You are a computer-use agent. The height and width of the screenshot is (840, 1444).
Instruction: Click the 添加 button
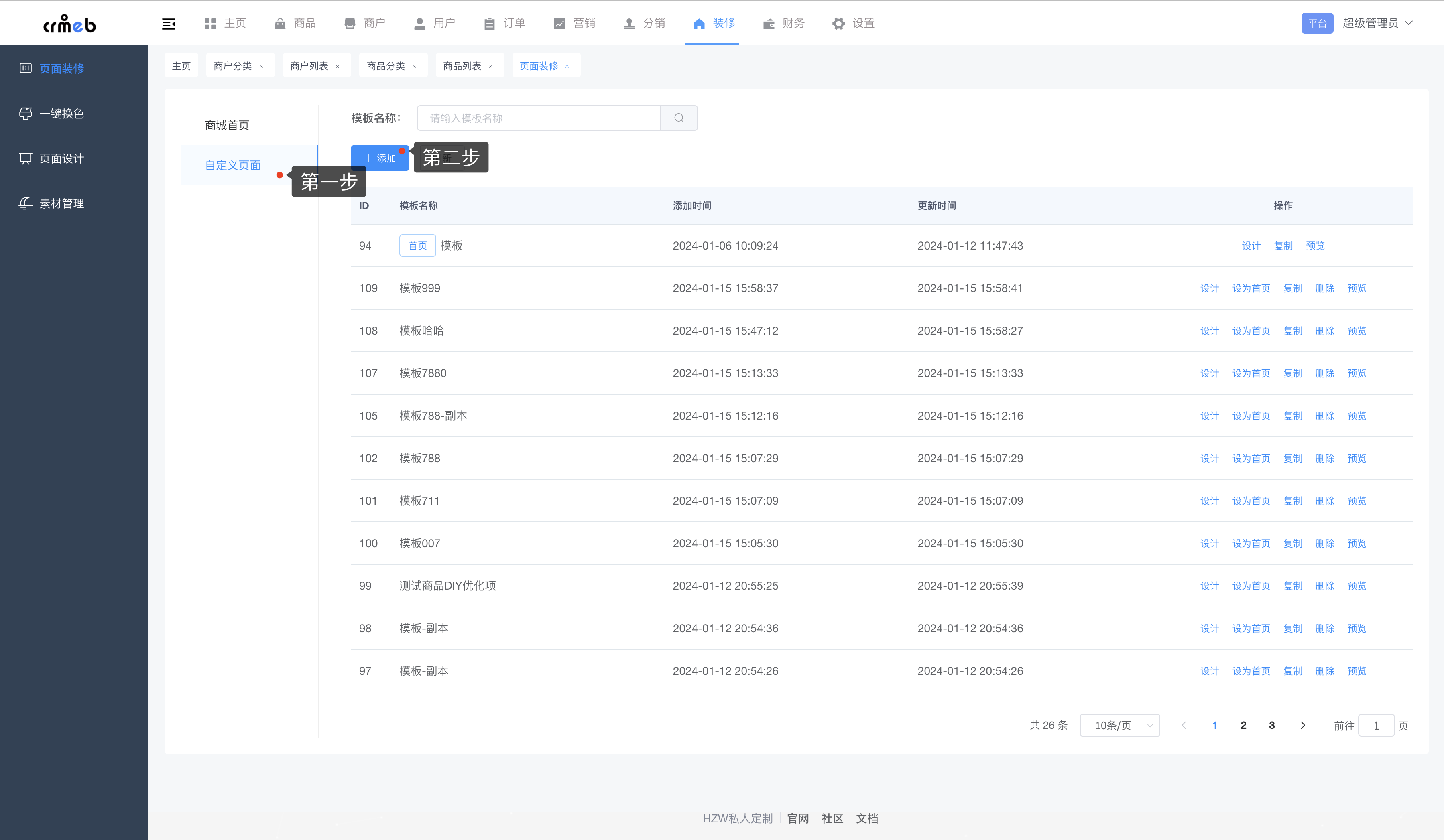(380, 158)
